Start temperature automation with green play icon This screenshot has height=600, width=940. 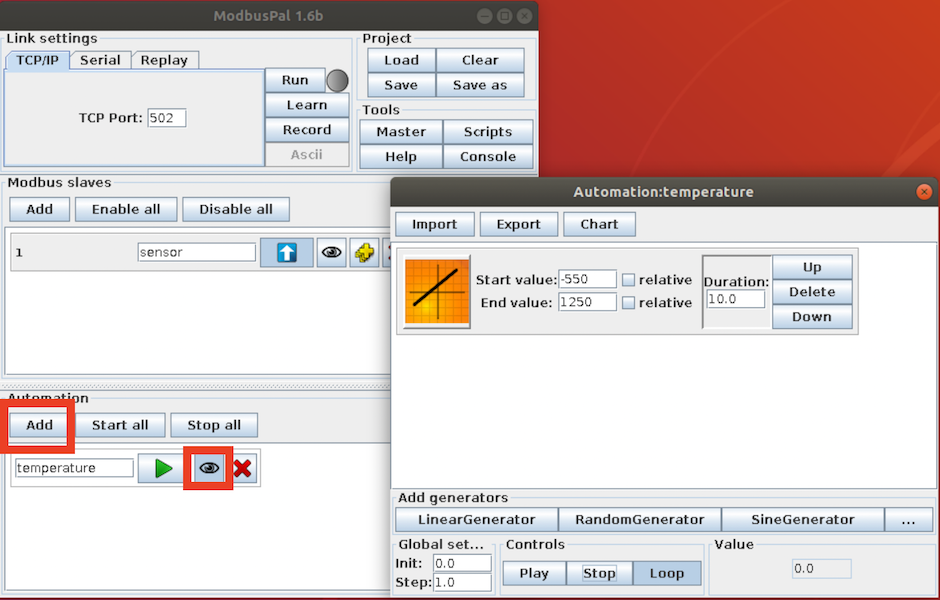click(x=164, y=468)
